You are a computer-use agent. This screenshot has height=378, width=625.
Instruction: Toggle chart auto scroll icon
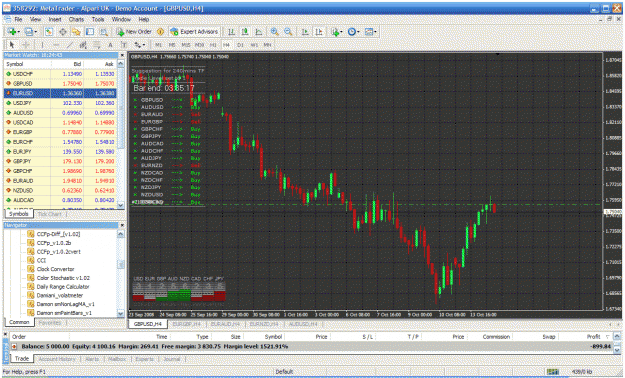[x=305, y=32]
